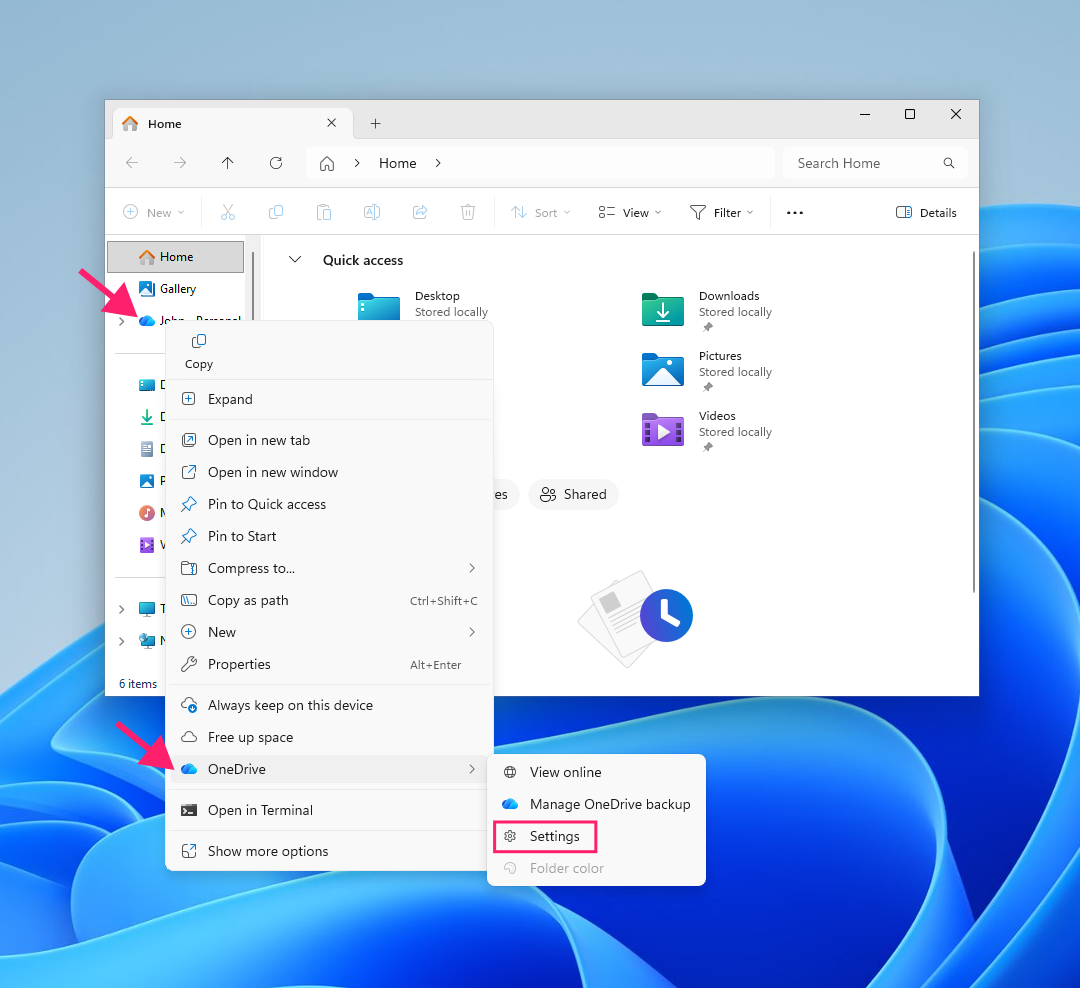Expand the Network tree node chevron
This screenshot has height=988, width=1080.
coord(121,641)
